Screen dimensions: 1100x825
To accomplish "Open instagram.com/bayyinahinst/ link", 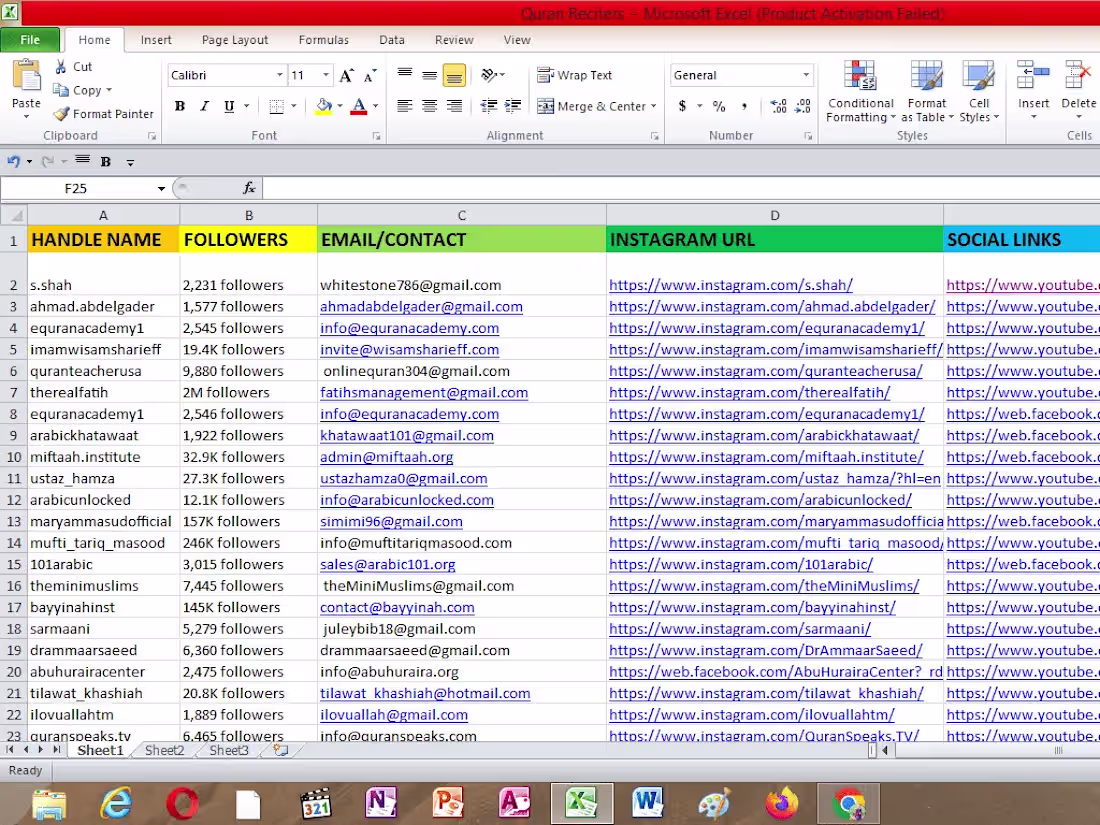I will 752,608.
